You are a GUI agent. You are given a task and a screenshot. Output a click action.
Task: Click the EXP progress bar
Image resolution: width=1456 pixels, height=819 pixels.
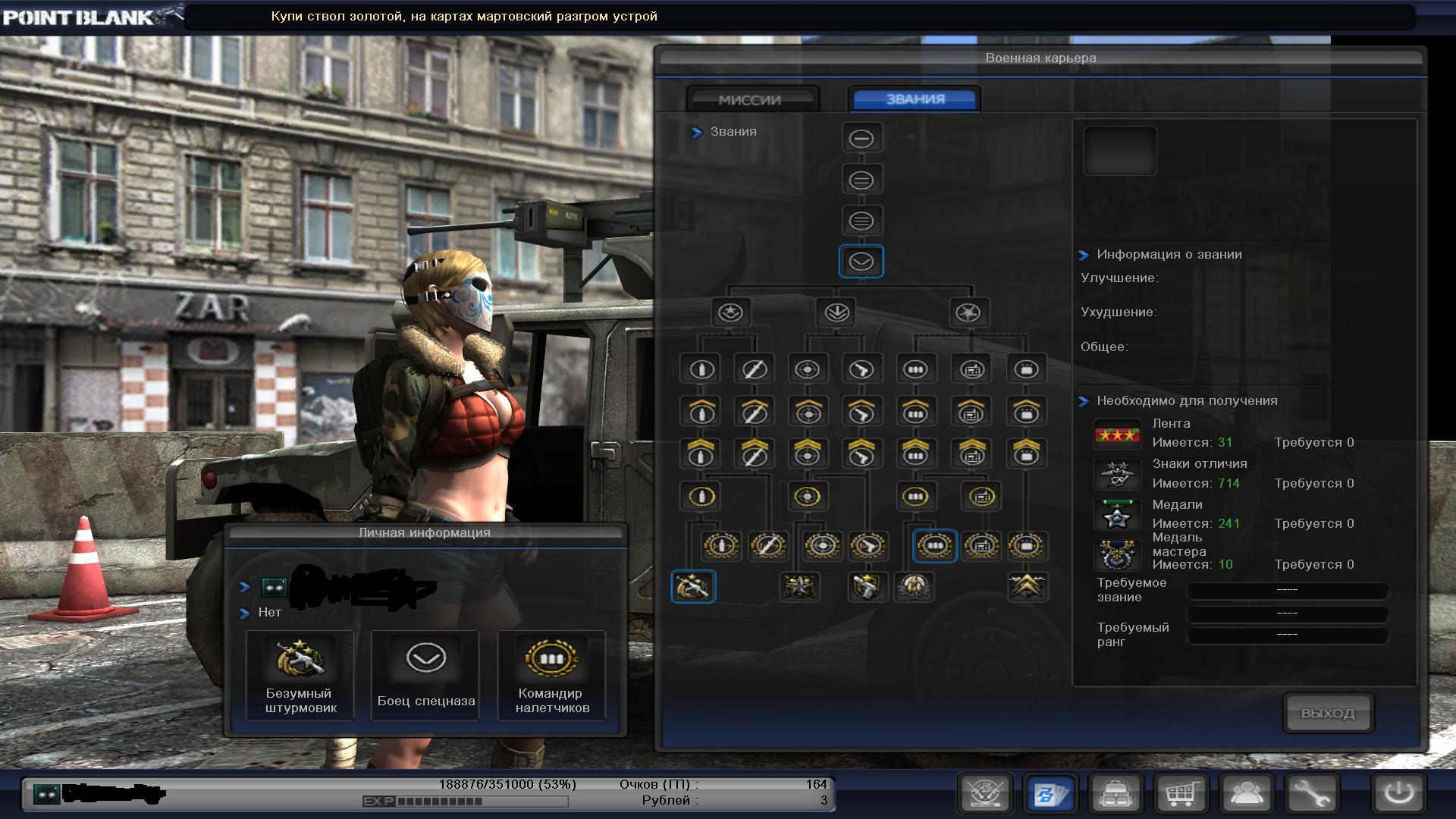coord(482,801)
